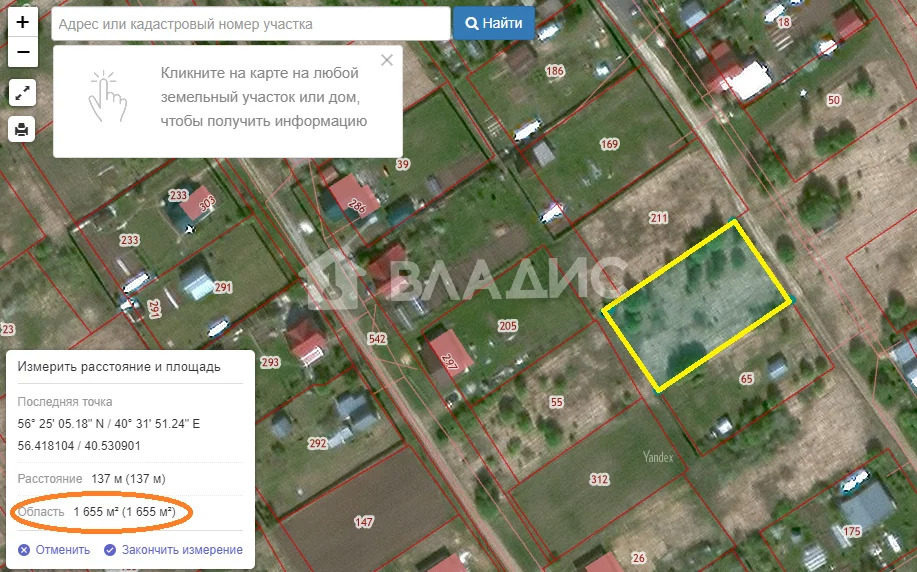Zoom out with the minus button

point(22,52)
